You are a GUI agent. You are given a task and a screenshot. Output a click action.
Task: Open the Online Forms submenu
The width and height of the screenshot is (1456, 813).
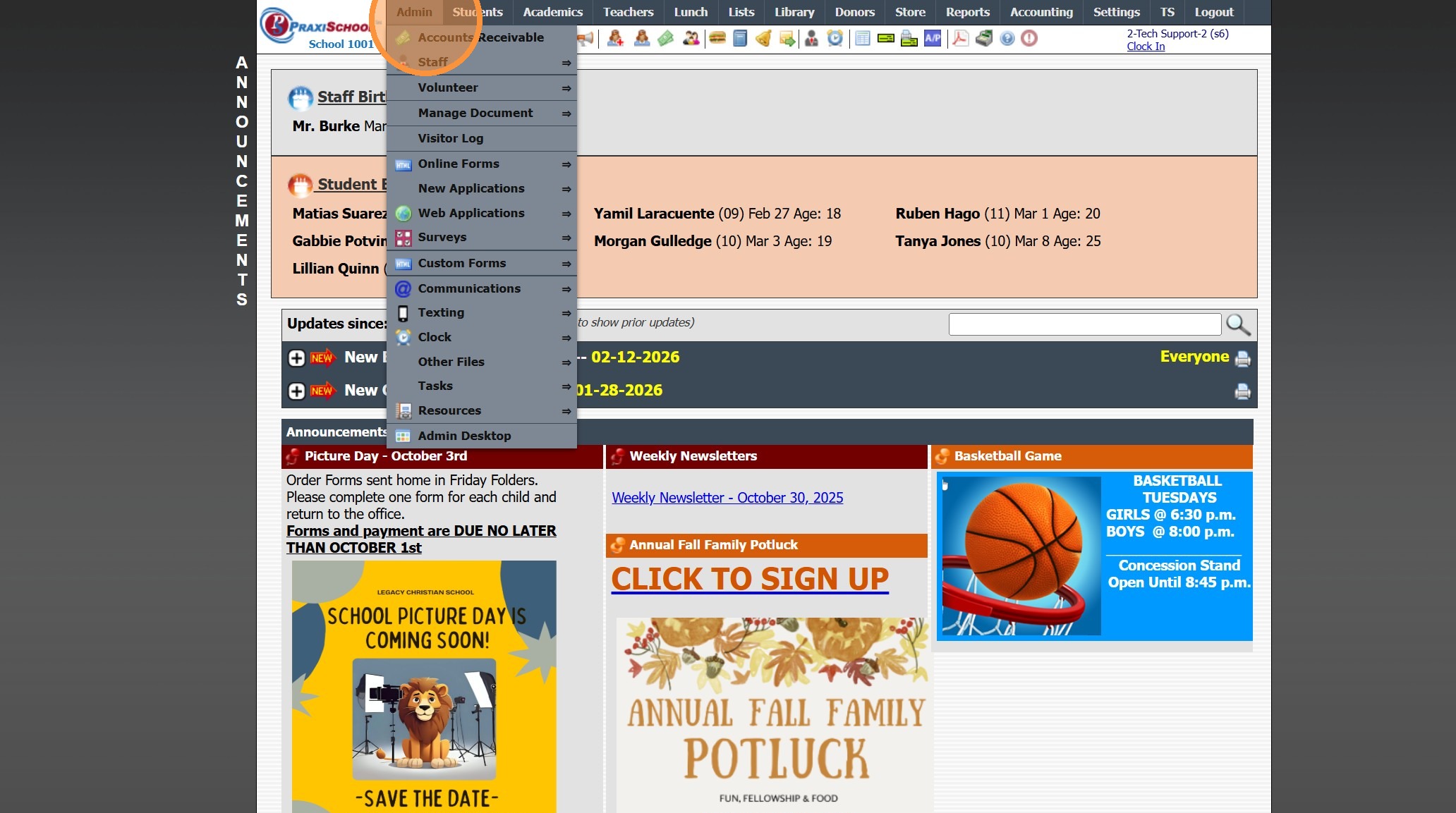tap(459, 164)
